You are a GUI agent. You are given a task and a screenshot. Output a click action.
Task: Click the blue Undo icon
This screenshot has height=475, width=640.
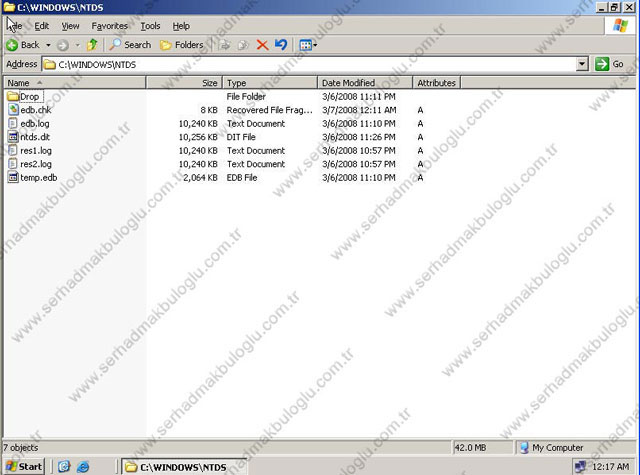click(x=281, y=44)
